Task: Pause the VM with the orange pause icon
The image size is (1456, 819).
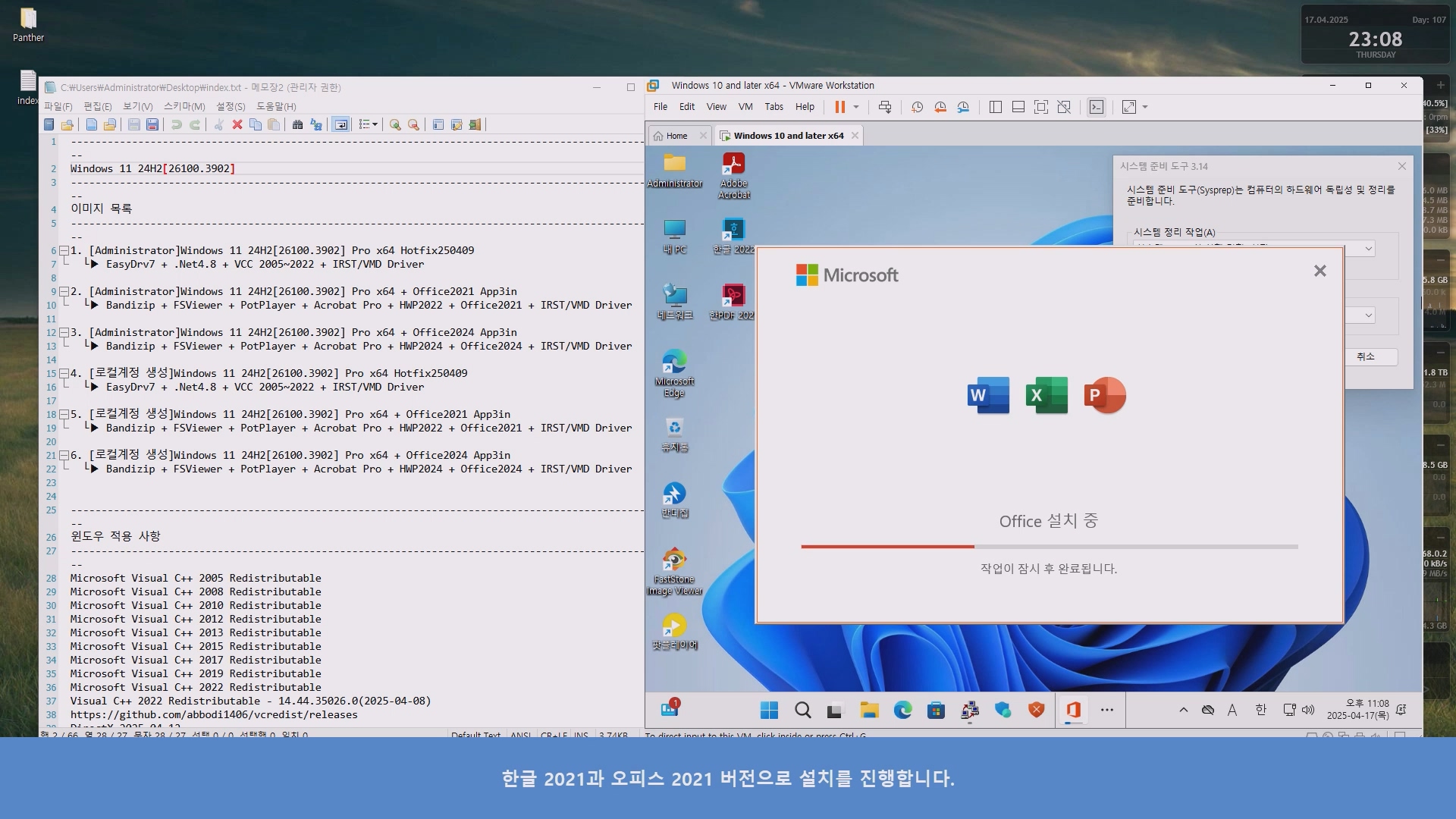Action: (x=839, y=107)
